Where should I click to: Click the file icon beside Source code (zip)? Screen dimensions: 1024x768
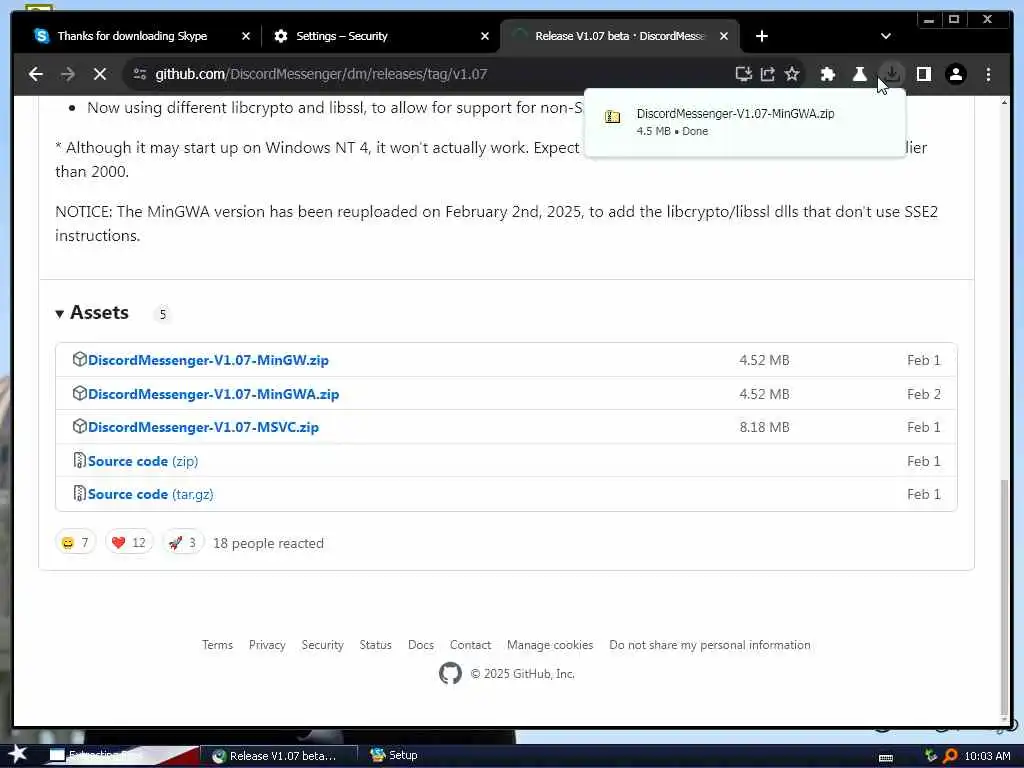click(x=80, y=460)
